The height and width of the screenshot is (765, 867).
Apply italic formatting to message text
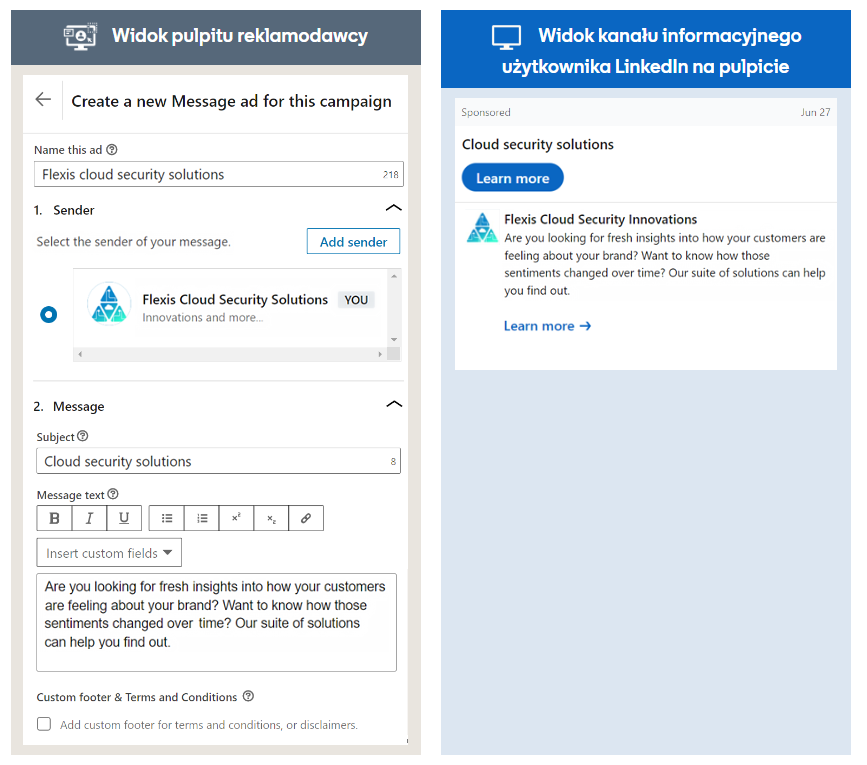tap(89, 518)
